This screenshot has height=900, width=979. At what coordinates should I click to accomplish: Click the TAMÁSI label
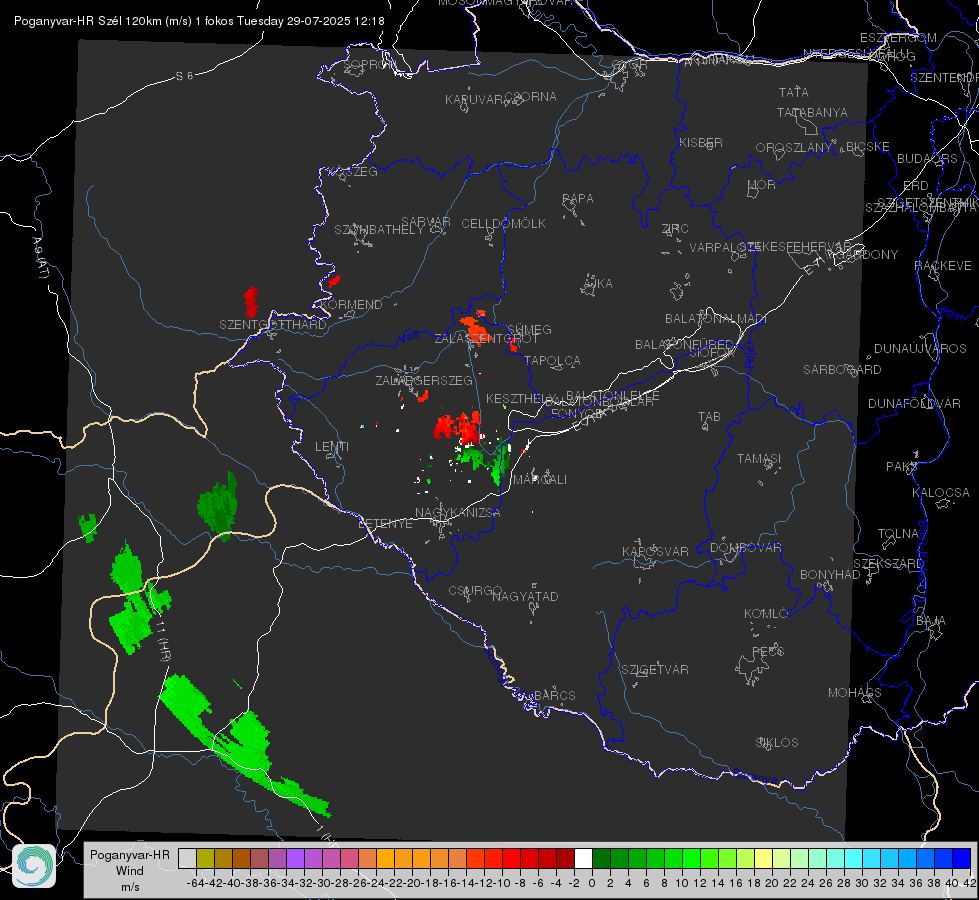point(759,459)
